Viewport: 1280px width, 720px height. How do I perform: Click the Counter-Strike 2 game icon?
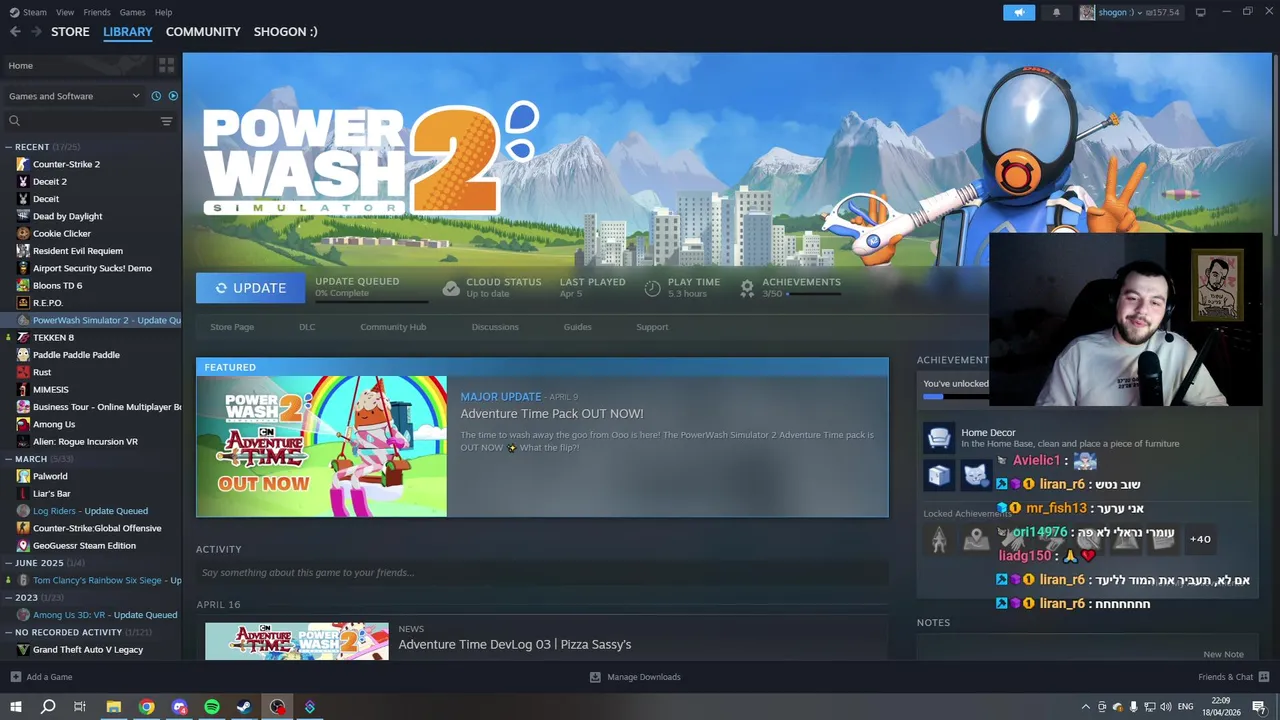tap(23, 164)
